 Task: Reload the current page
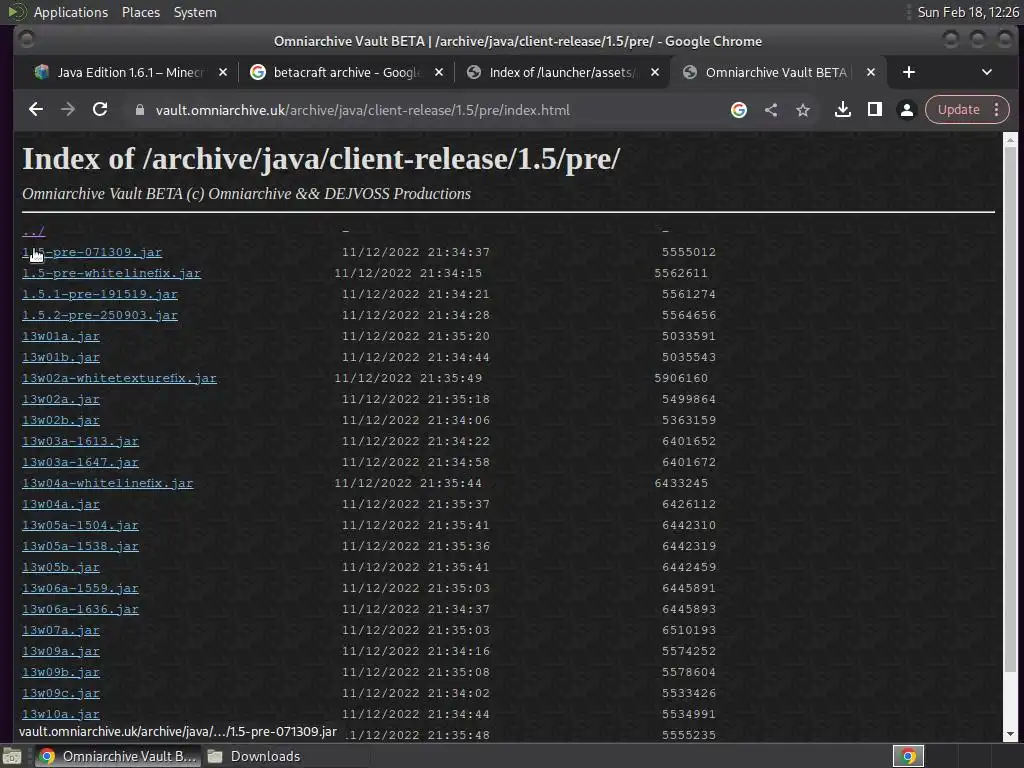[x=100, y=110]
